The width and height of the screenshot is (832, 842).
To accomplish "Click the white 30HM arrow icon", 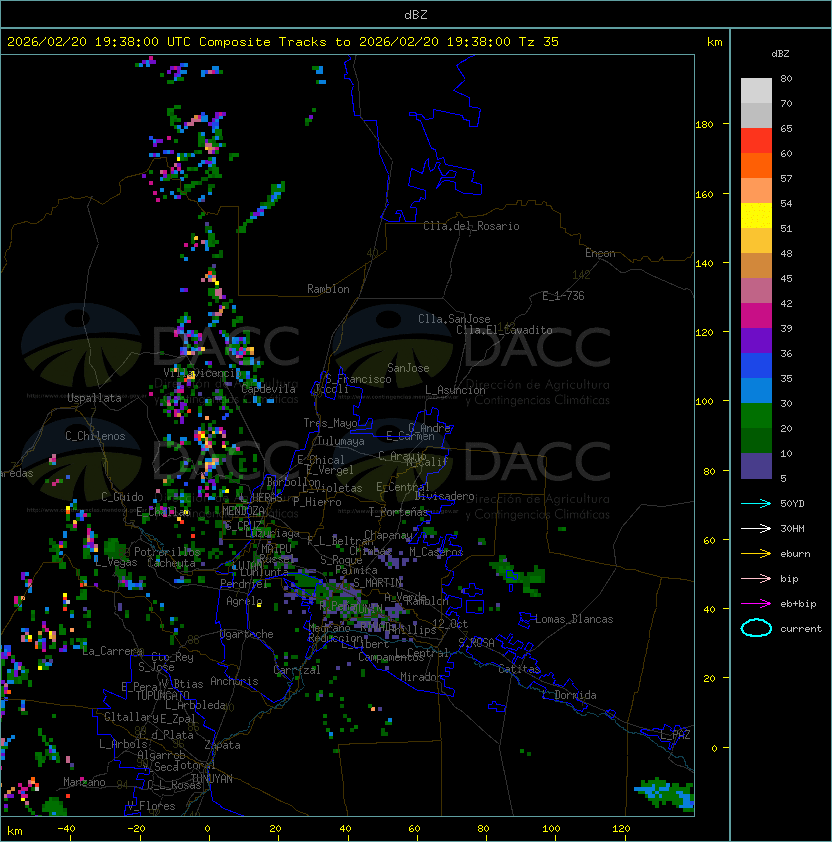I will [756, 528].
